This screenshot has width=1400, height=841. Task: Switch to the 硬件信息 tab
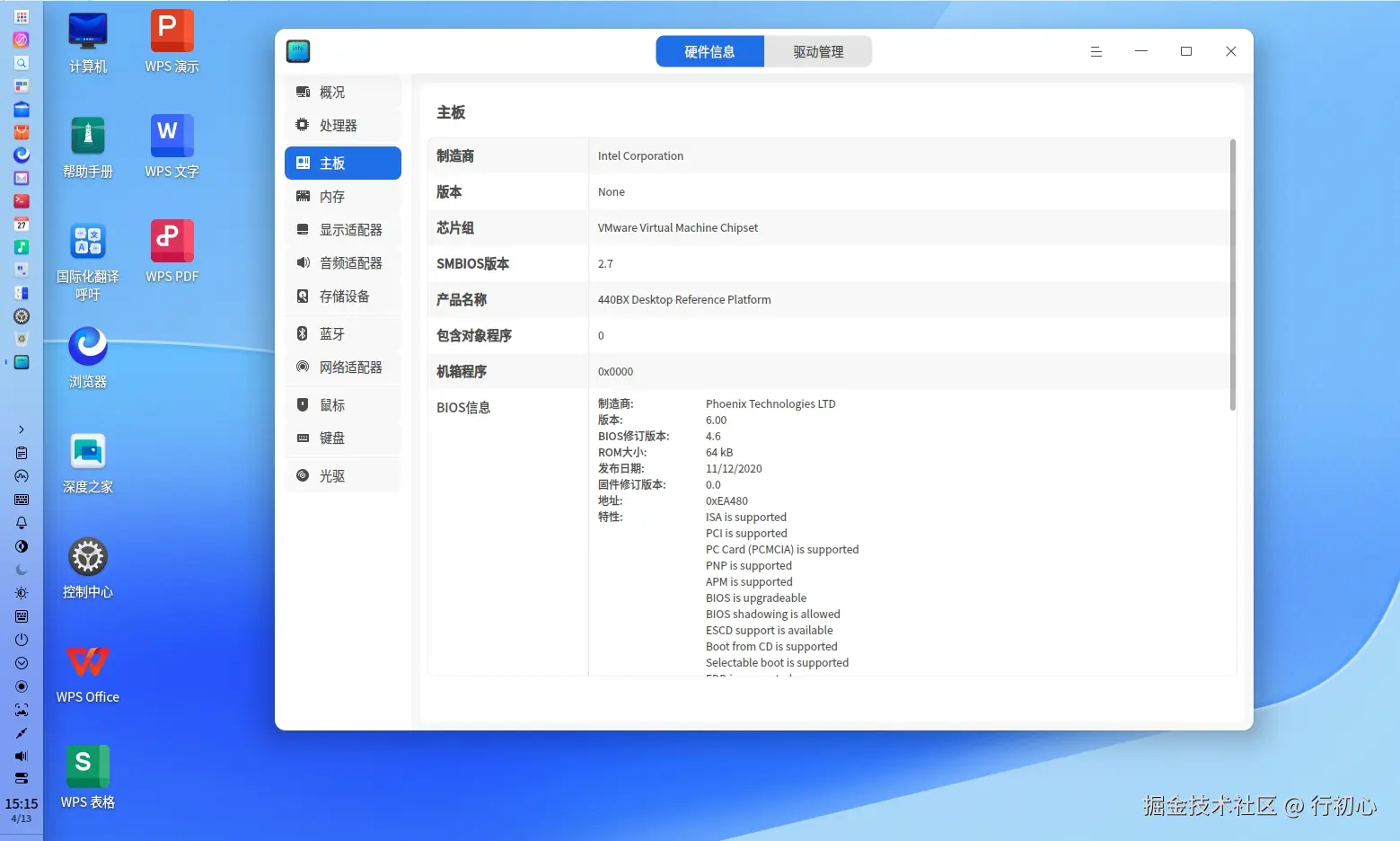pos(710,51)
